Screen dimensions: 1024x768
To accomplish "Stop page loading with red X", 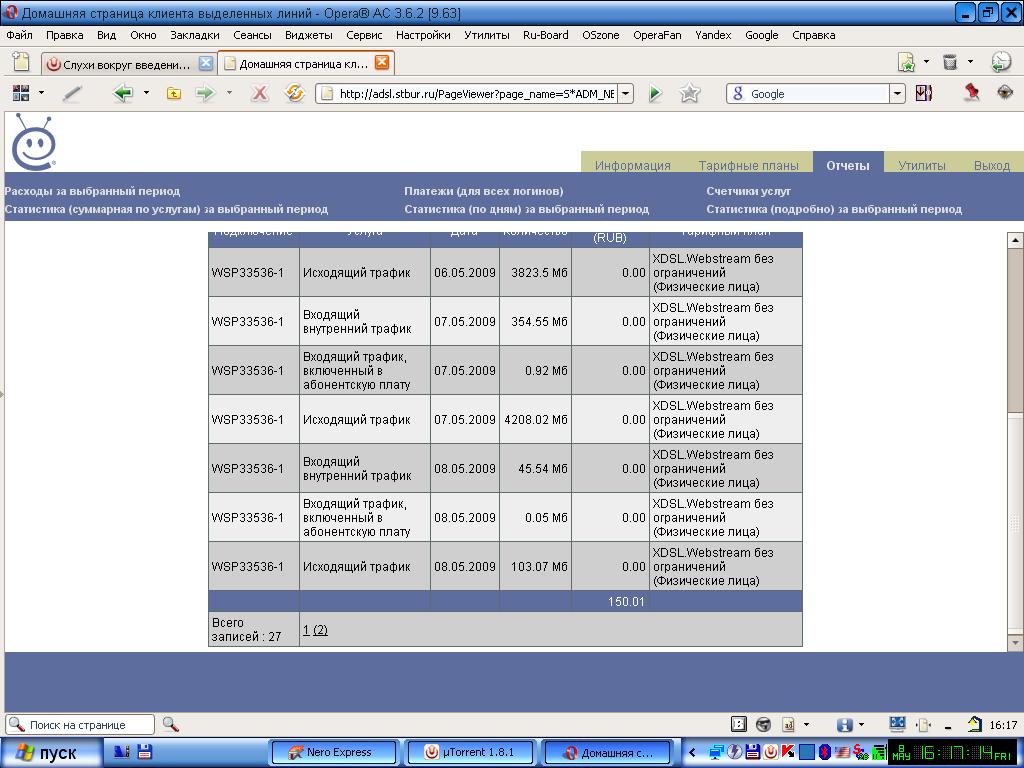I will click(x=259, y=94).
